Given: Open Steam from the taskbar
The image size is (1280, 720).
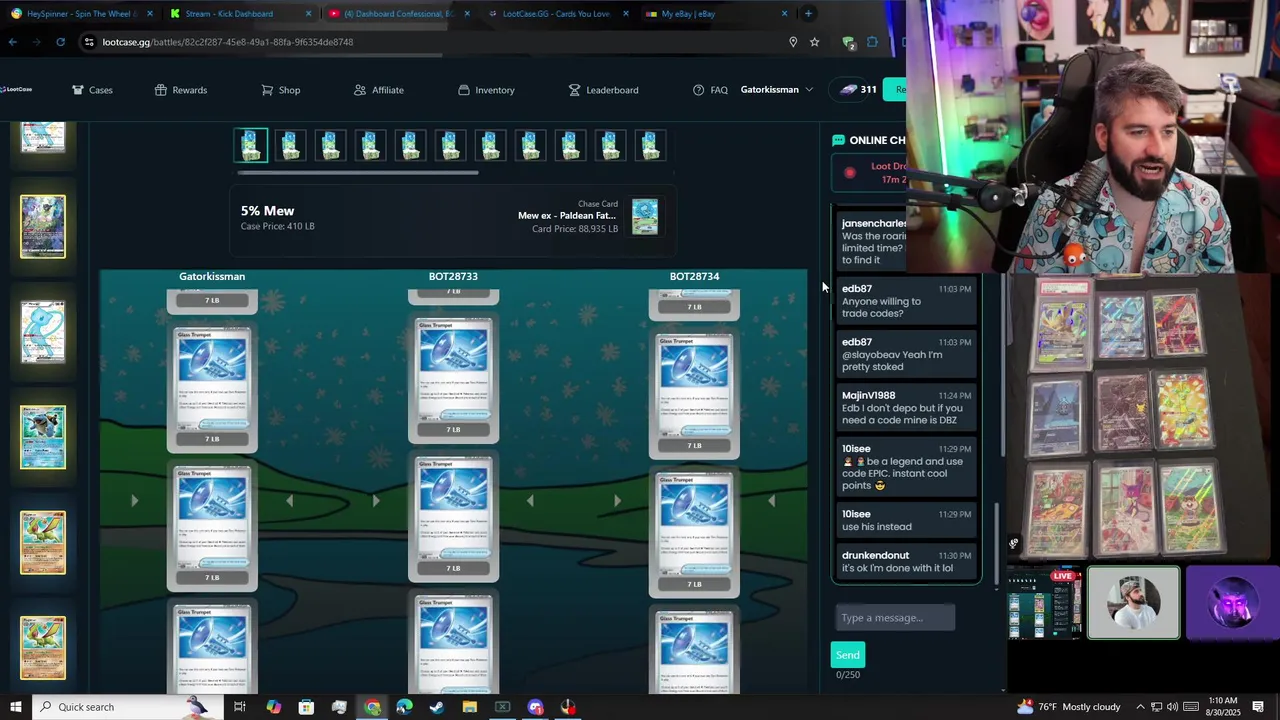Looking at the screenshot, I should pyautogui.click(x=437, y=707).
